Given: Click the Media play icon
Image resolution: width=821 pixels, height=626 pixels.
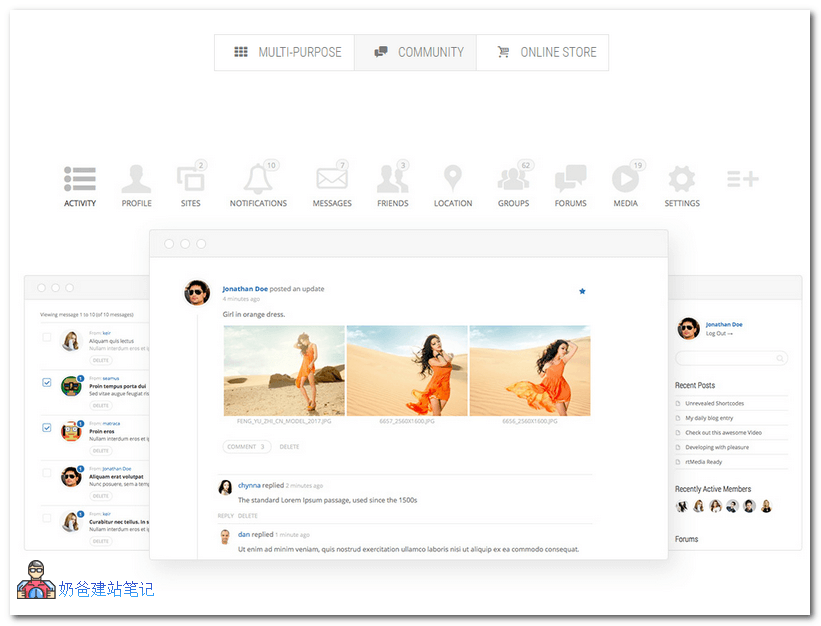Looking at the screenshot, I should [x=625, y=180].
